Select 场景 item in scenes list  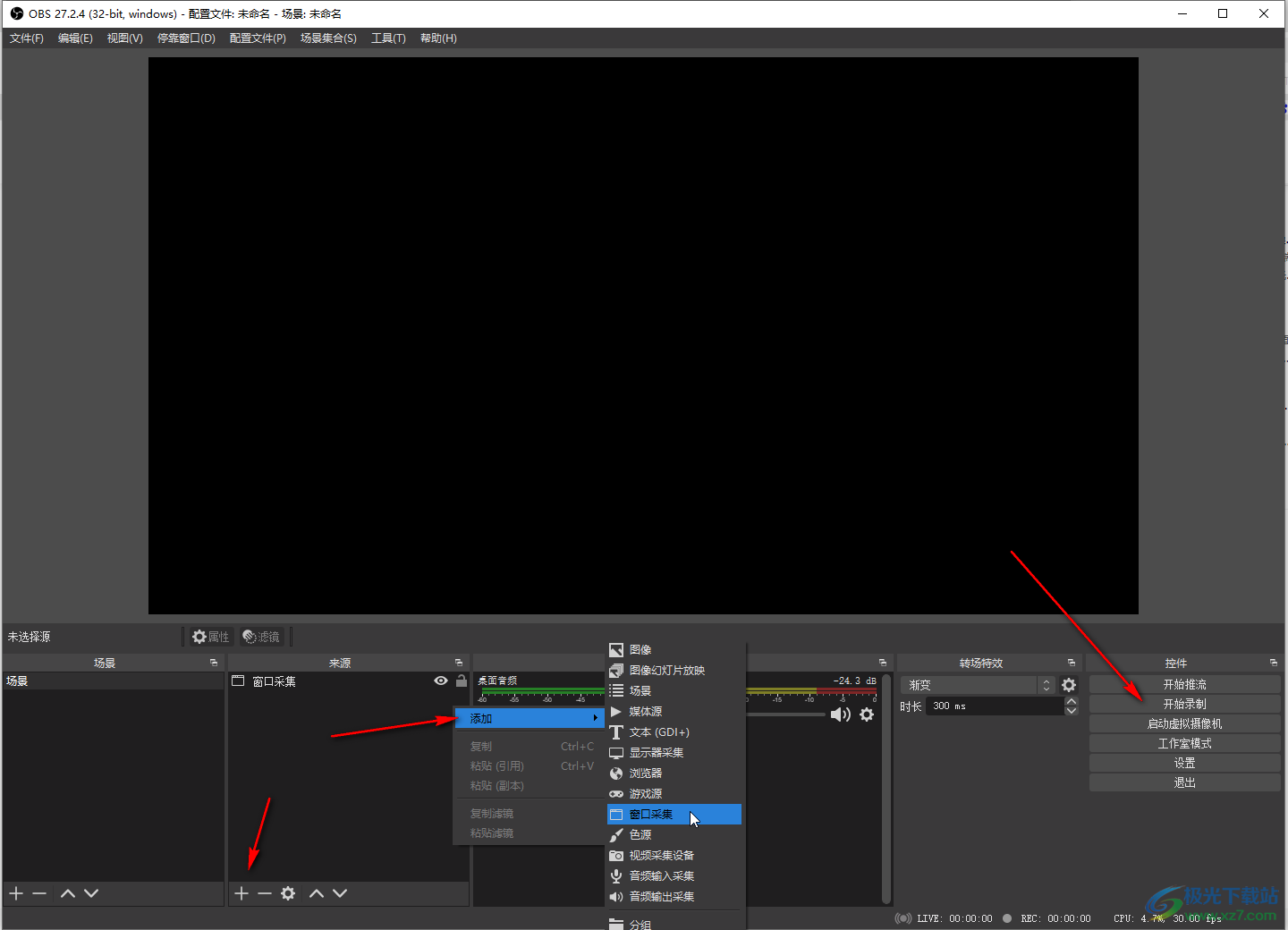(x=113, y=681)
